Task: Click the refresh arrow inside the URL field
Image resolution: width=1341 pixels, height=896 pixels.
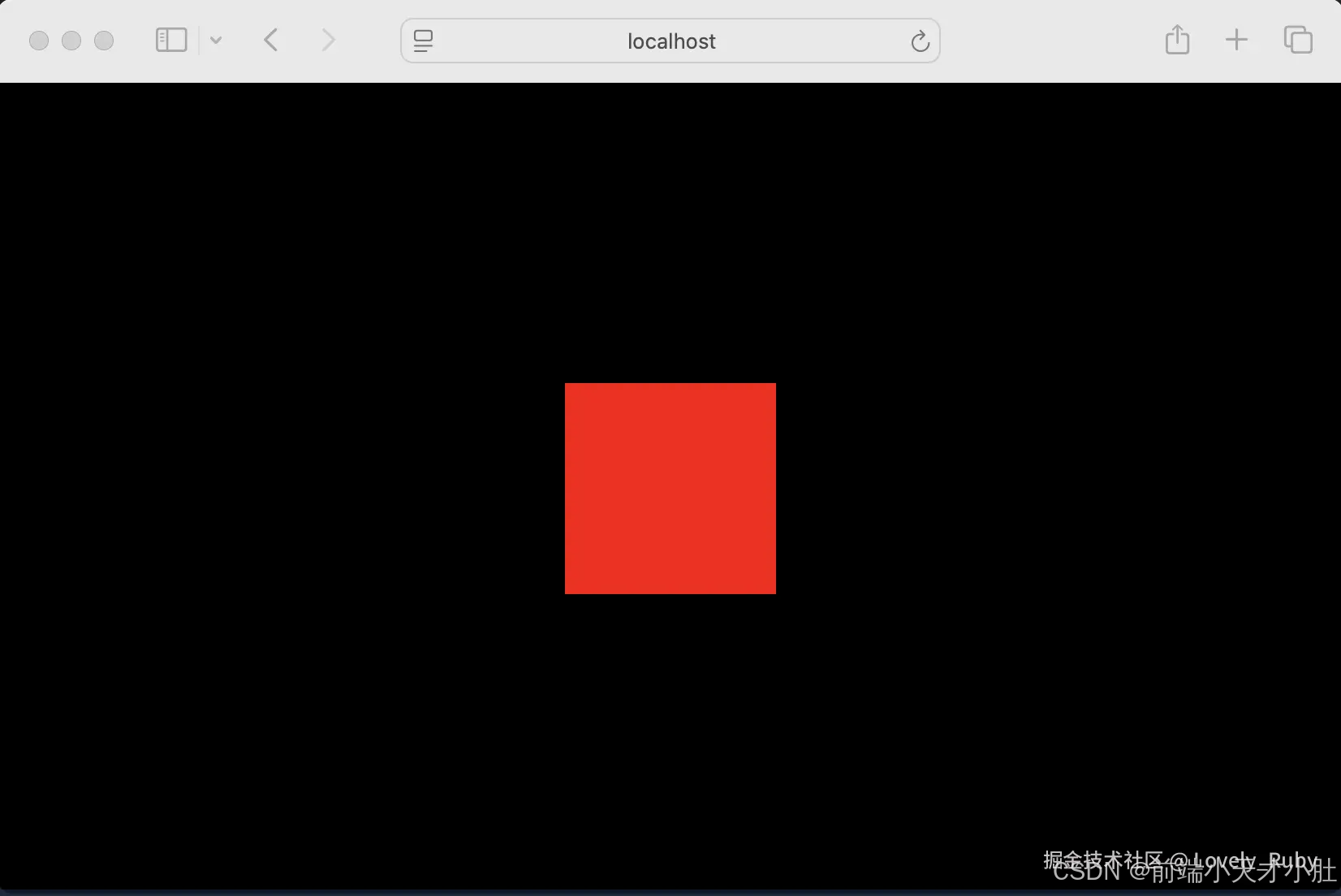Action: [x=920, y=41]
